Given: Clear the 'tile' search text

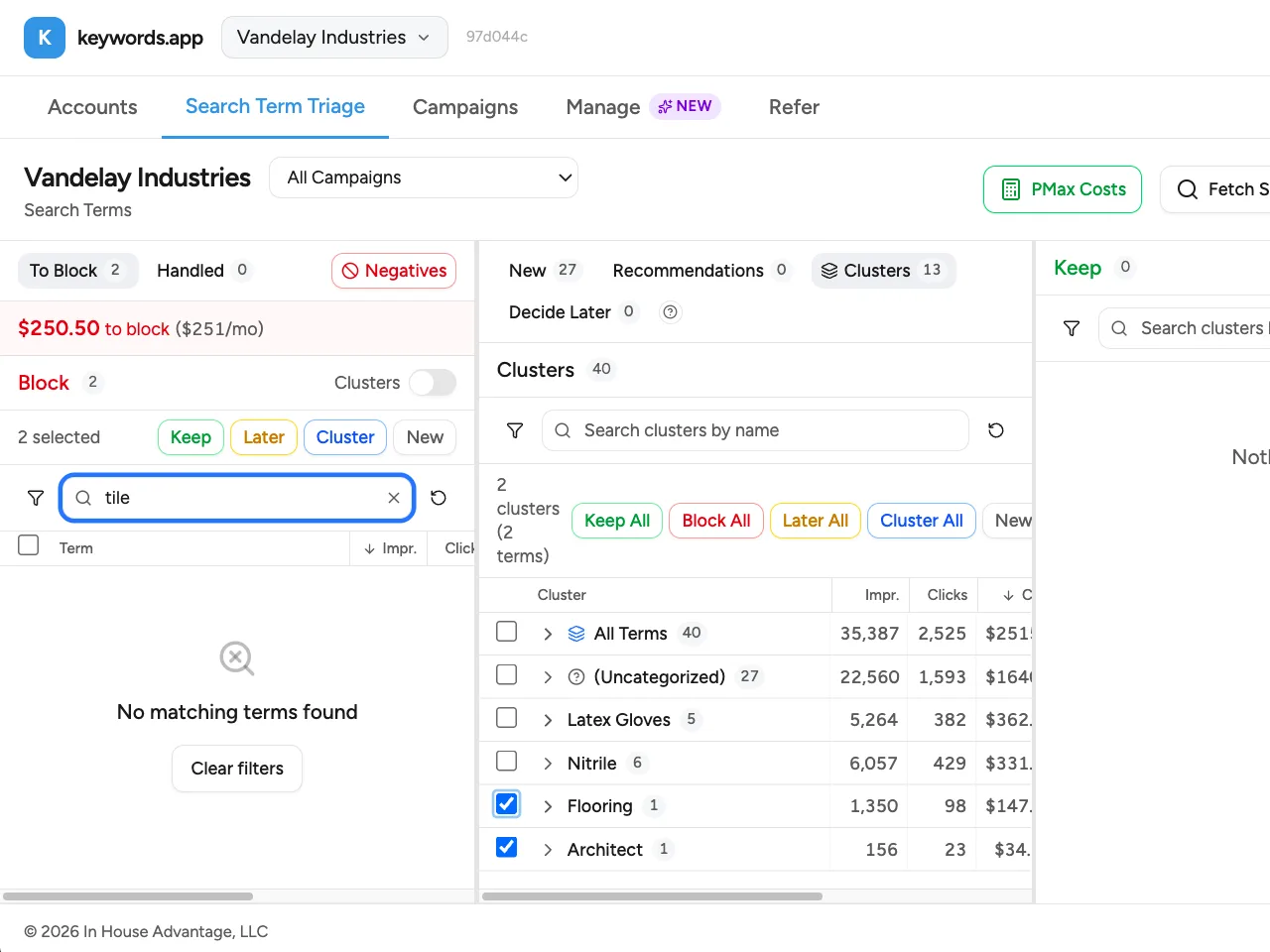Looking at the screenshot, I should 394,498.
